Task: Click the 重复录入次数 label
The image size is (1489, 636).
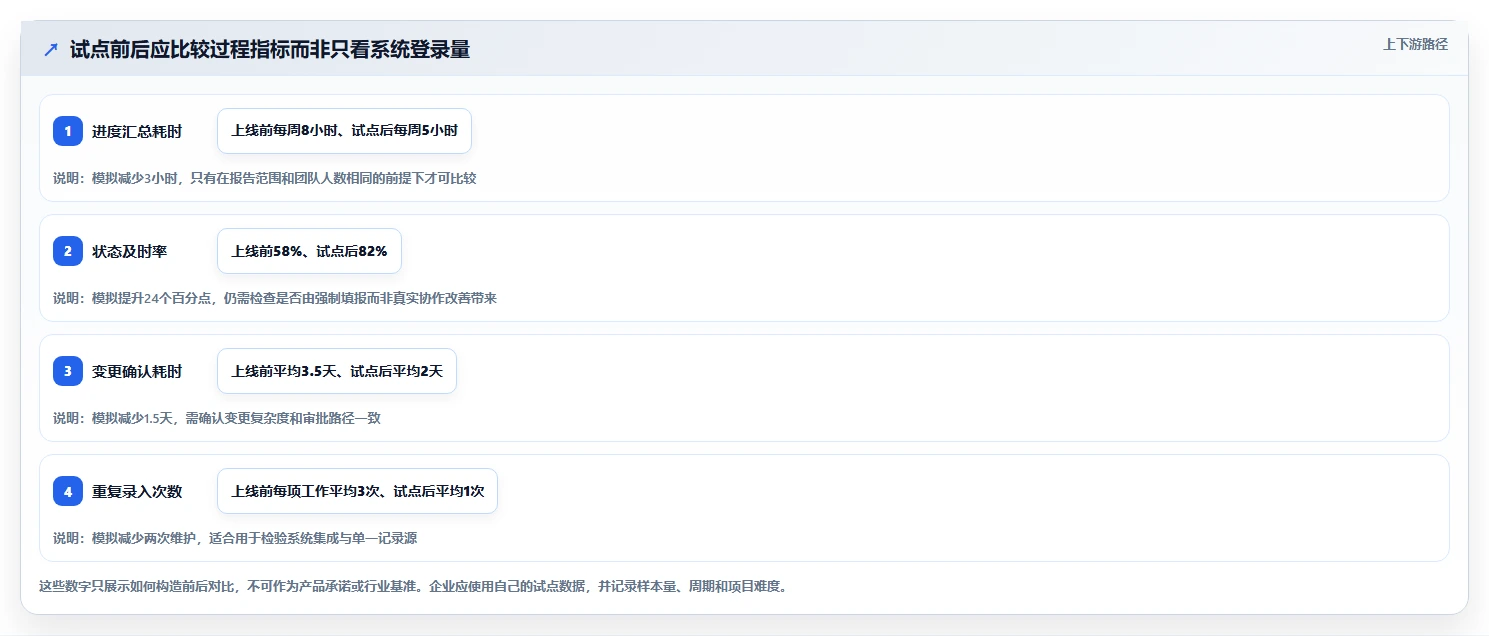Action: 137,491
